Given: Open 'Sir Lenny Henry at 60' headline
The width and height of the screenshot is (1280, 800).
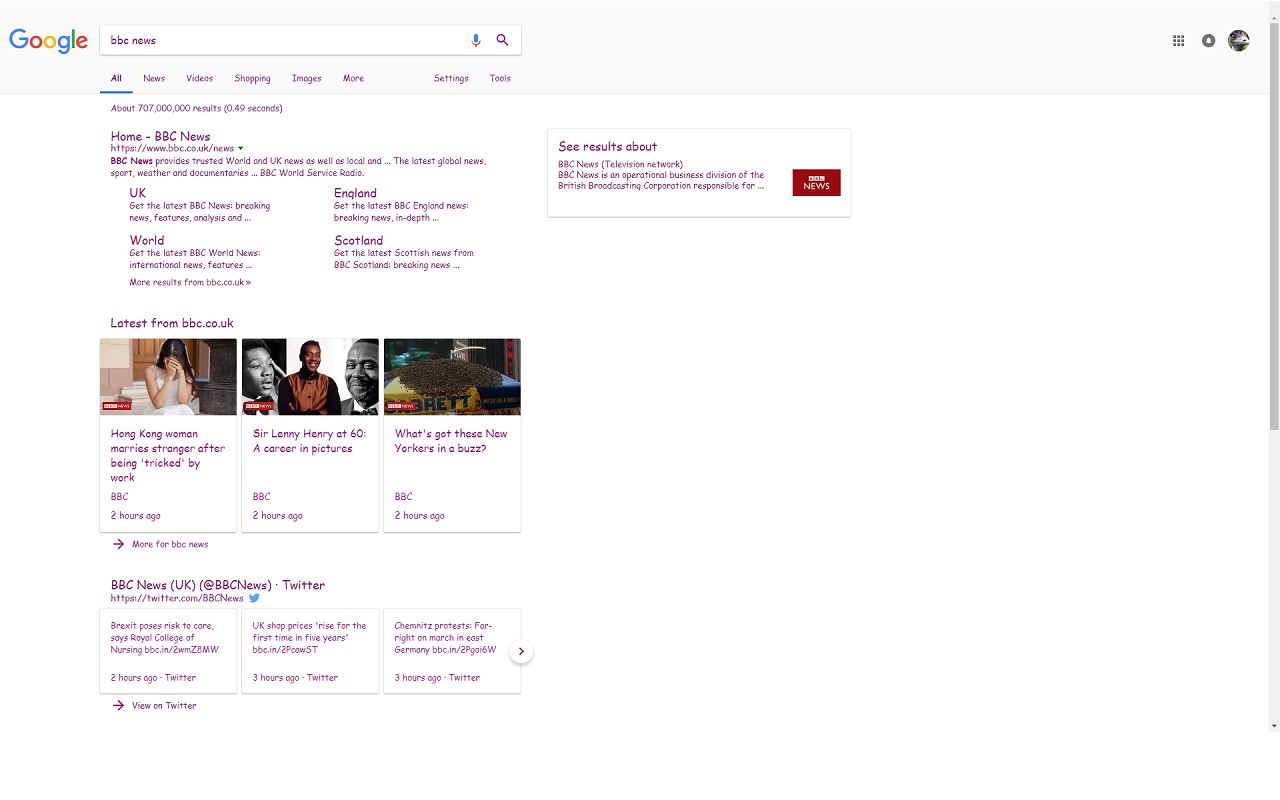Looking at the screenshot, I should pos(309,441).
